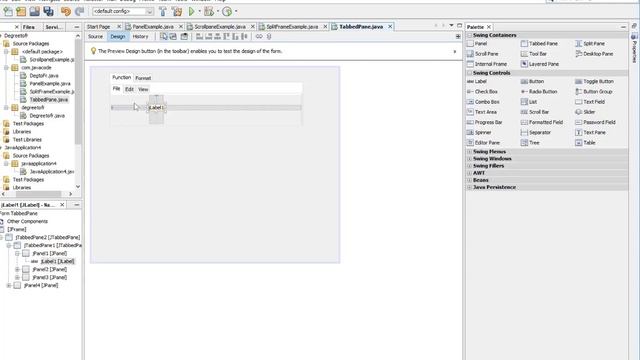Image resolution: width=640 pixels, height=360 pixels.
Task: Switch to PanelExample.java tab
Action: tap(153, 27)
